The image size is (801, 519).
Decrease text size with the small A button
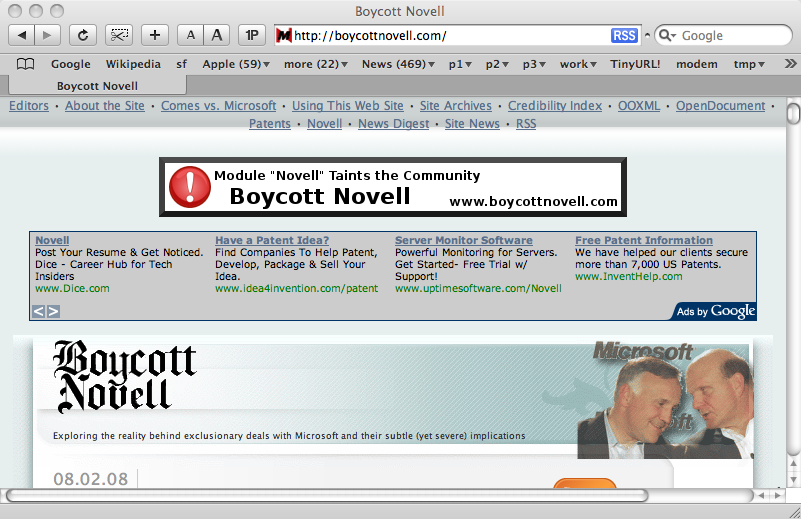click(191, 35)
